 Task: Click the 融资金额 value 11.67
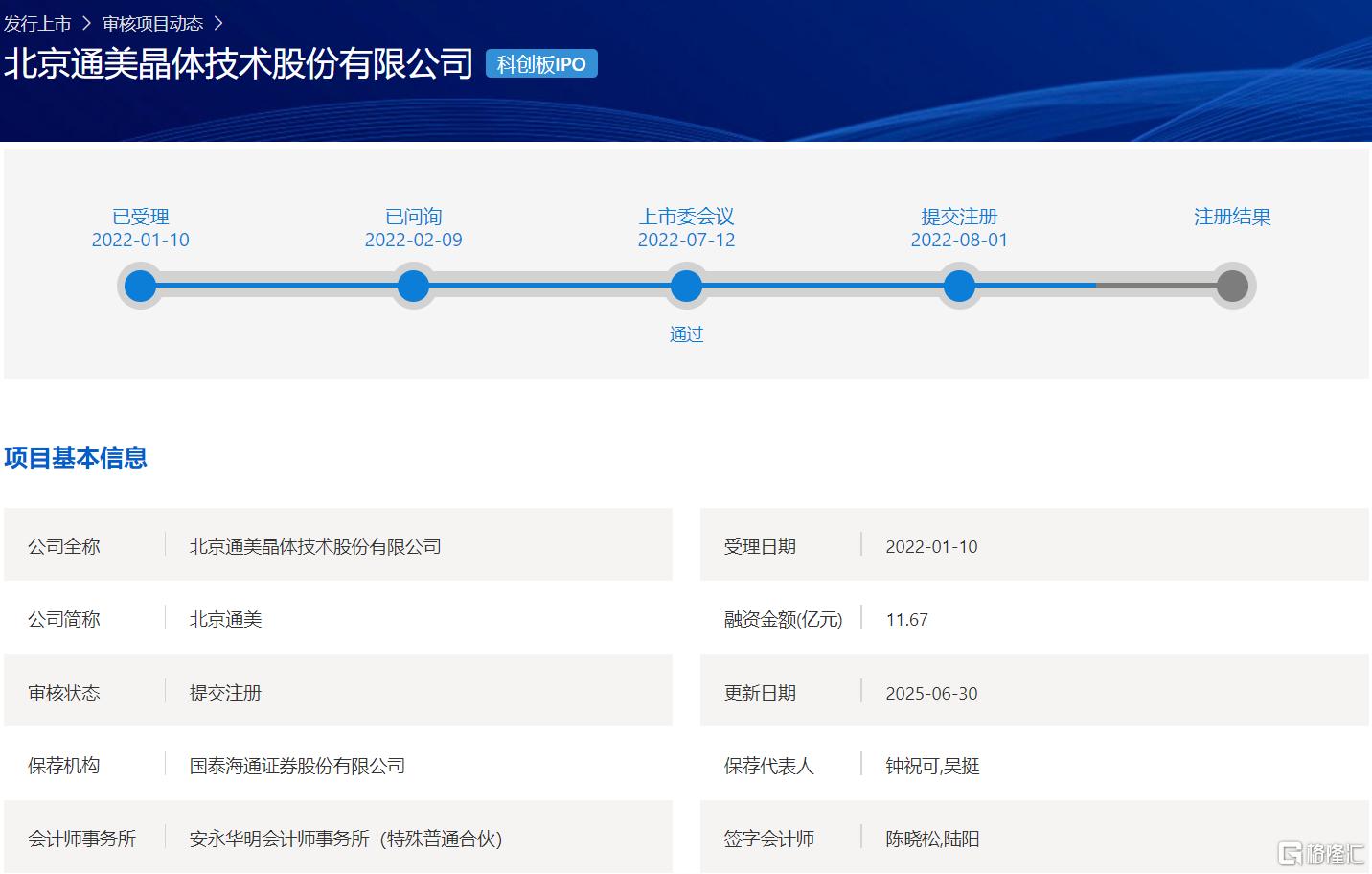(x=906, y=620)
